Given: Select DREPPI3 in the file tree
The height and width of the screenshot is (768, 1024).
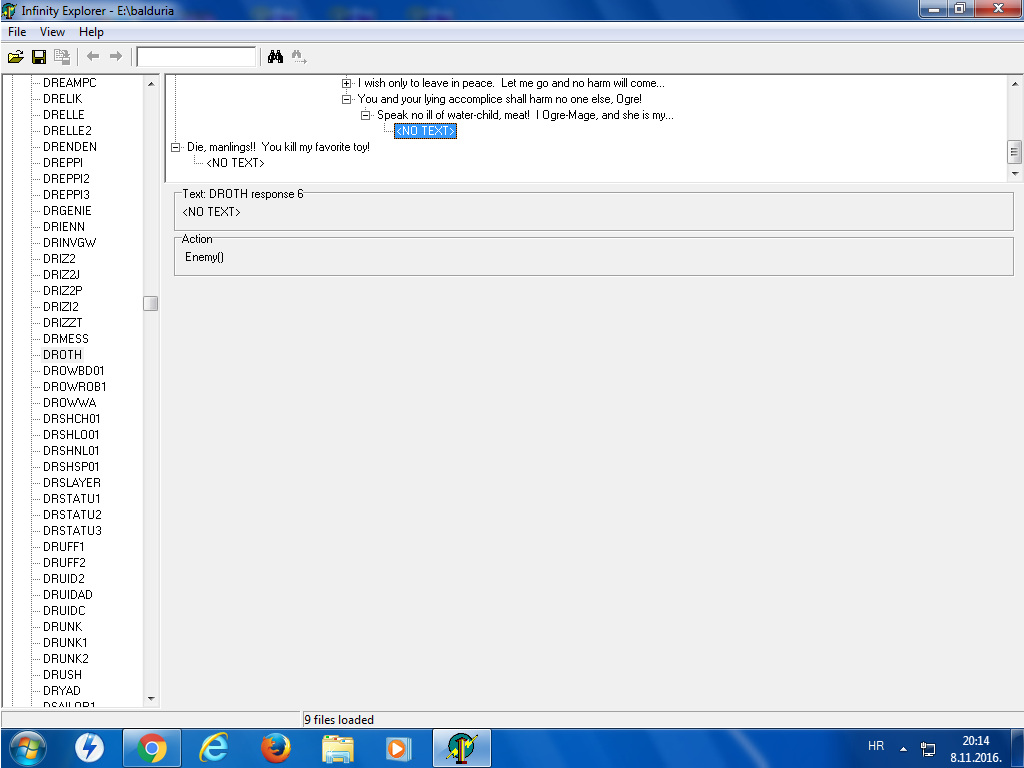Looking at the screenshot, I should pos(67,195).
